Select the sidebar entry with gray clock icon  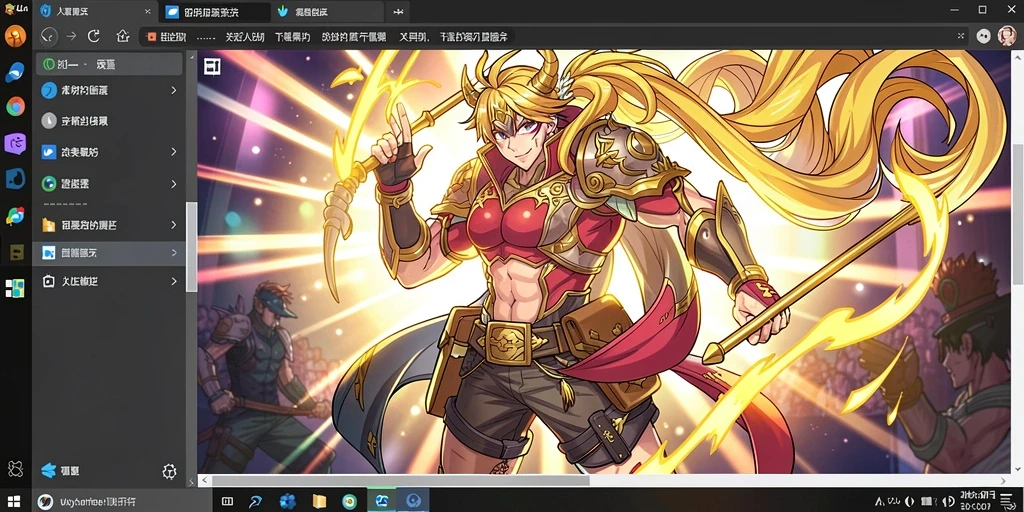[109, 121]
